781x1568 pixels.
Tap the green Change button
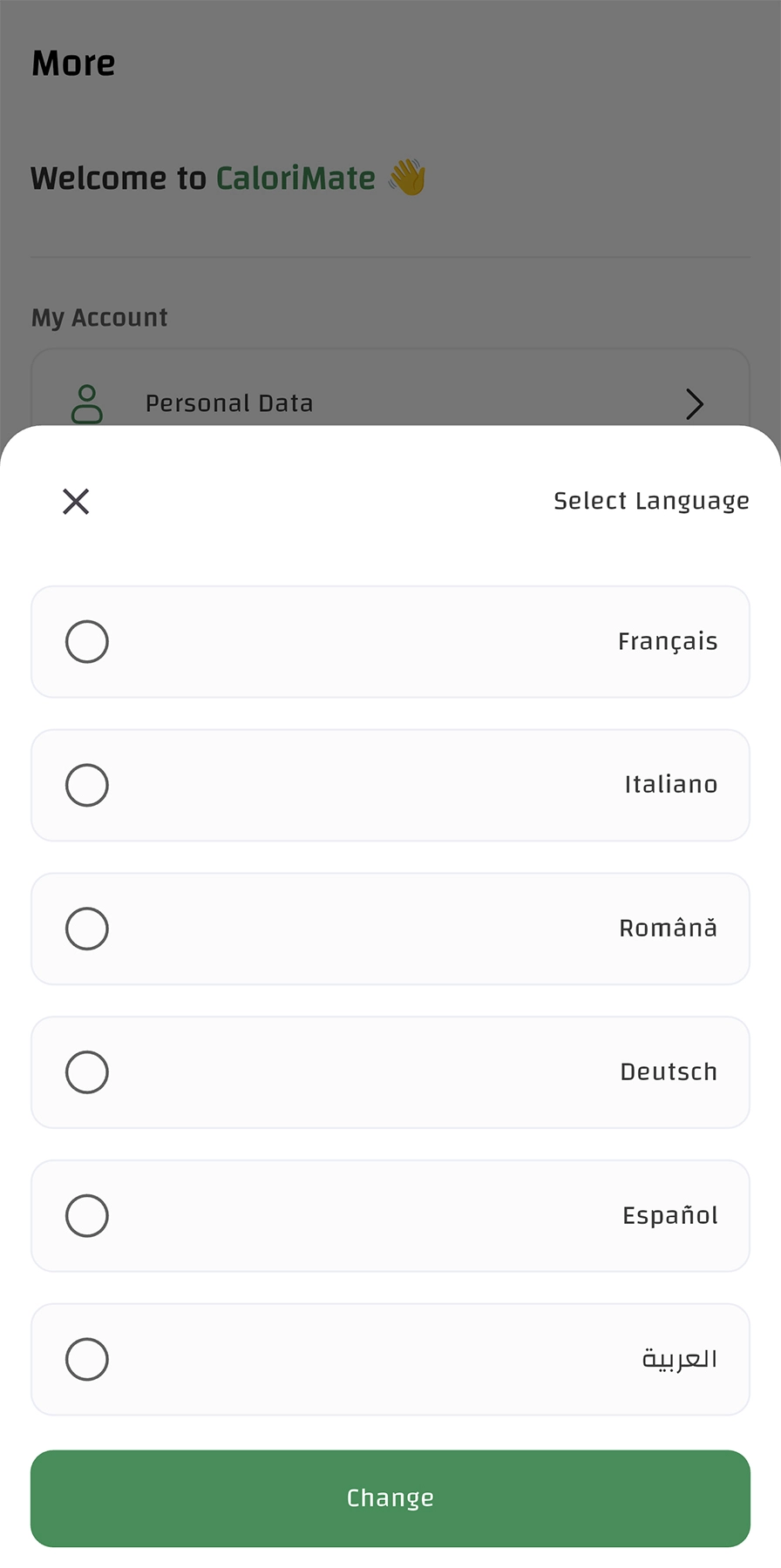point(390,1498)
